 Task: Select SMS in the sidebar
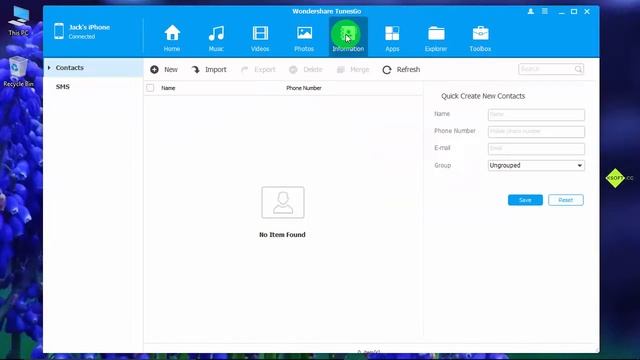(x=62, y=87)
